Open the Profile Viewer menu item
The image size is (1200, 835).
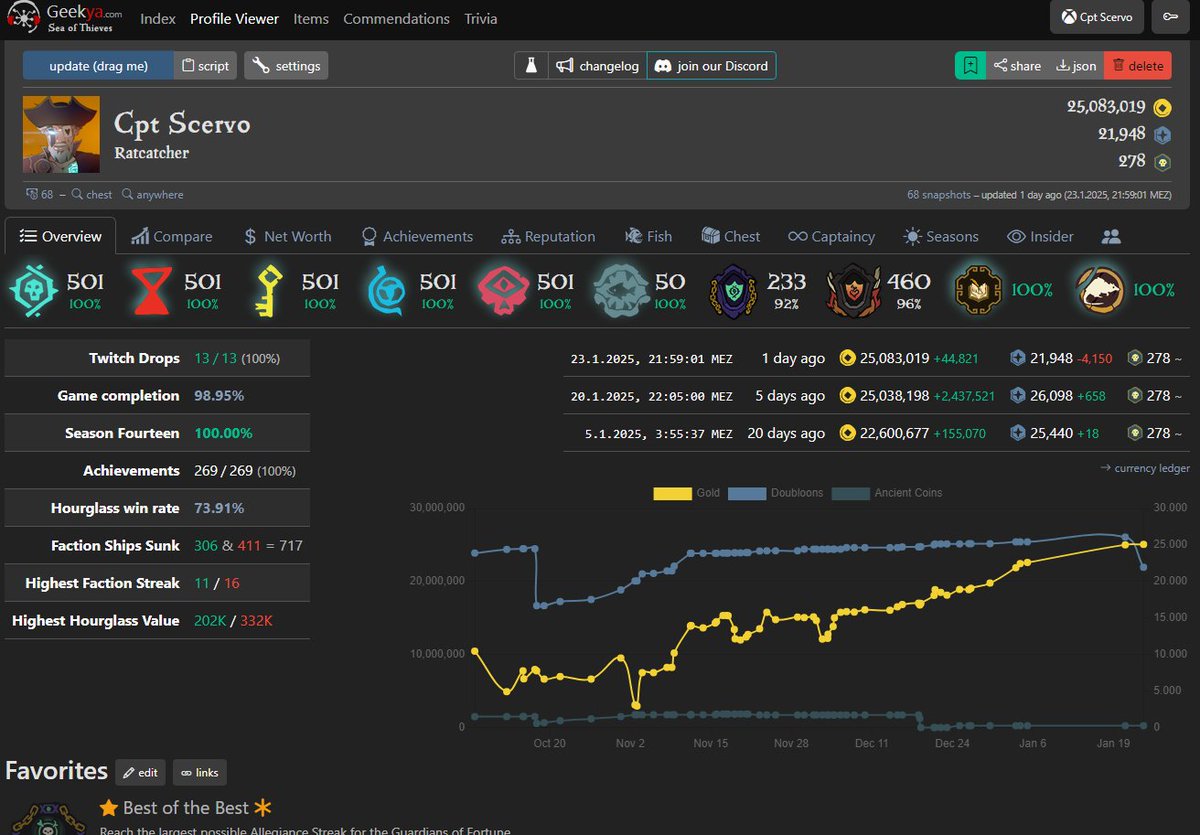coord(234,19)
